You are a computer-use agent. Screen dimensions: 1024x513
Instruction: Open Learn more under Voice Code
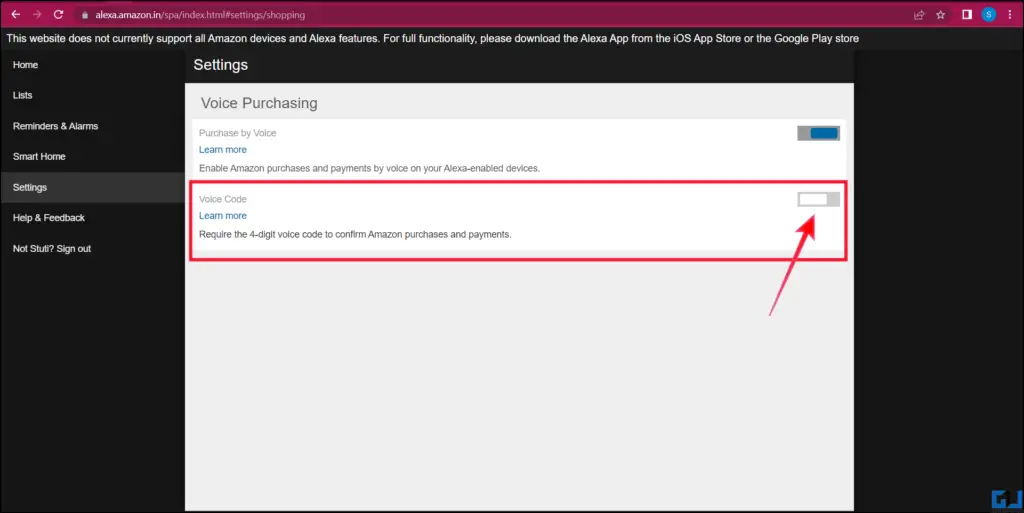tap(223, 215)
